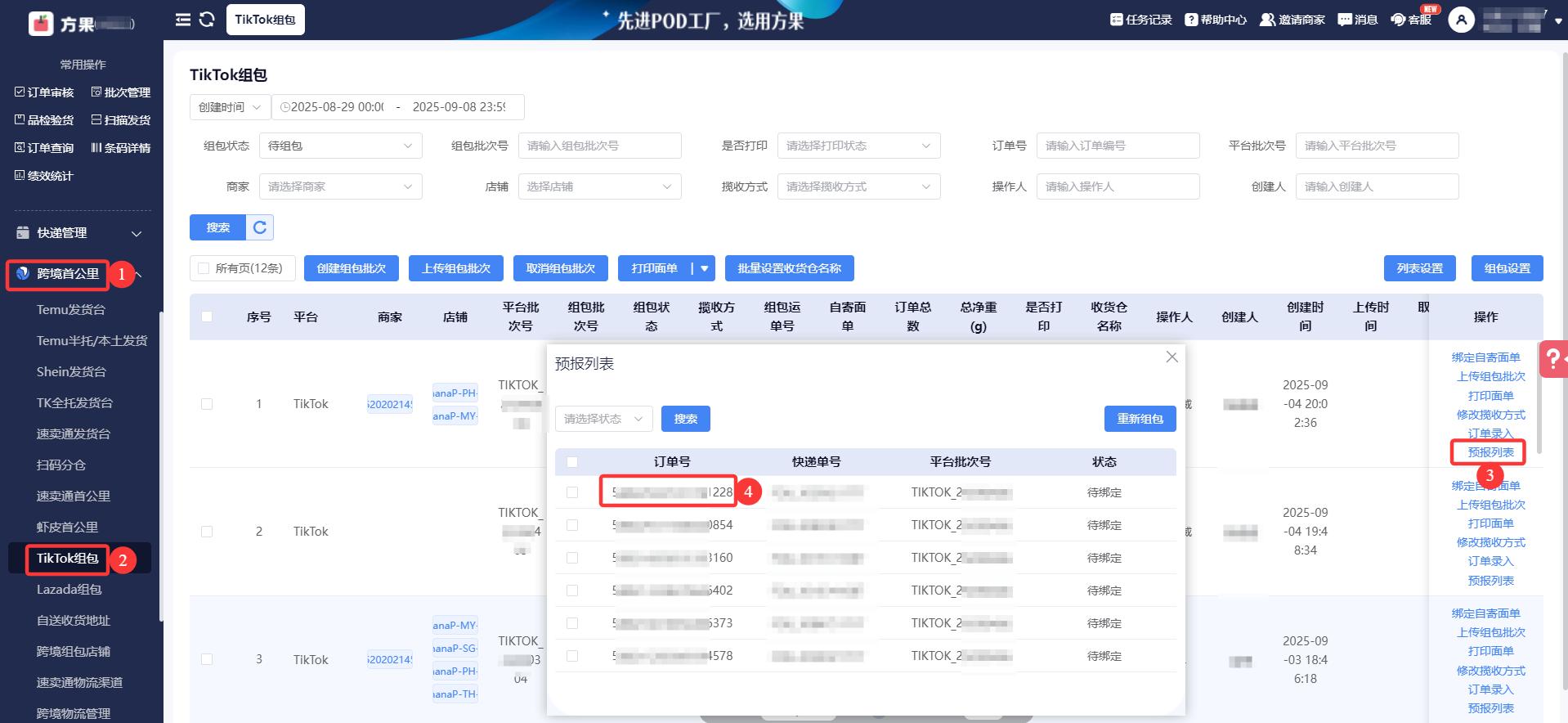The height and width of the screenshot is (723, 1568).
Task: Open Temu发货台 from the sidebar
Action: coord(71,310)
